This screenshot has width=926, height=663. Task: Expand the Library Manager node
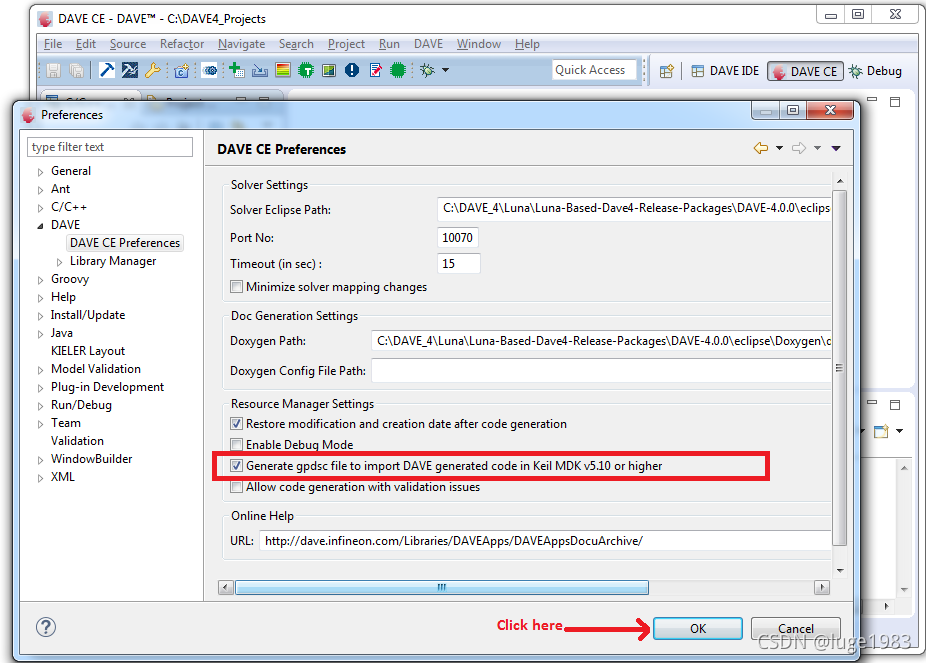[x=59, y=262]
